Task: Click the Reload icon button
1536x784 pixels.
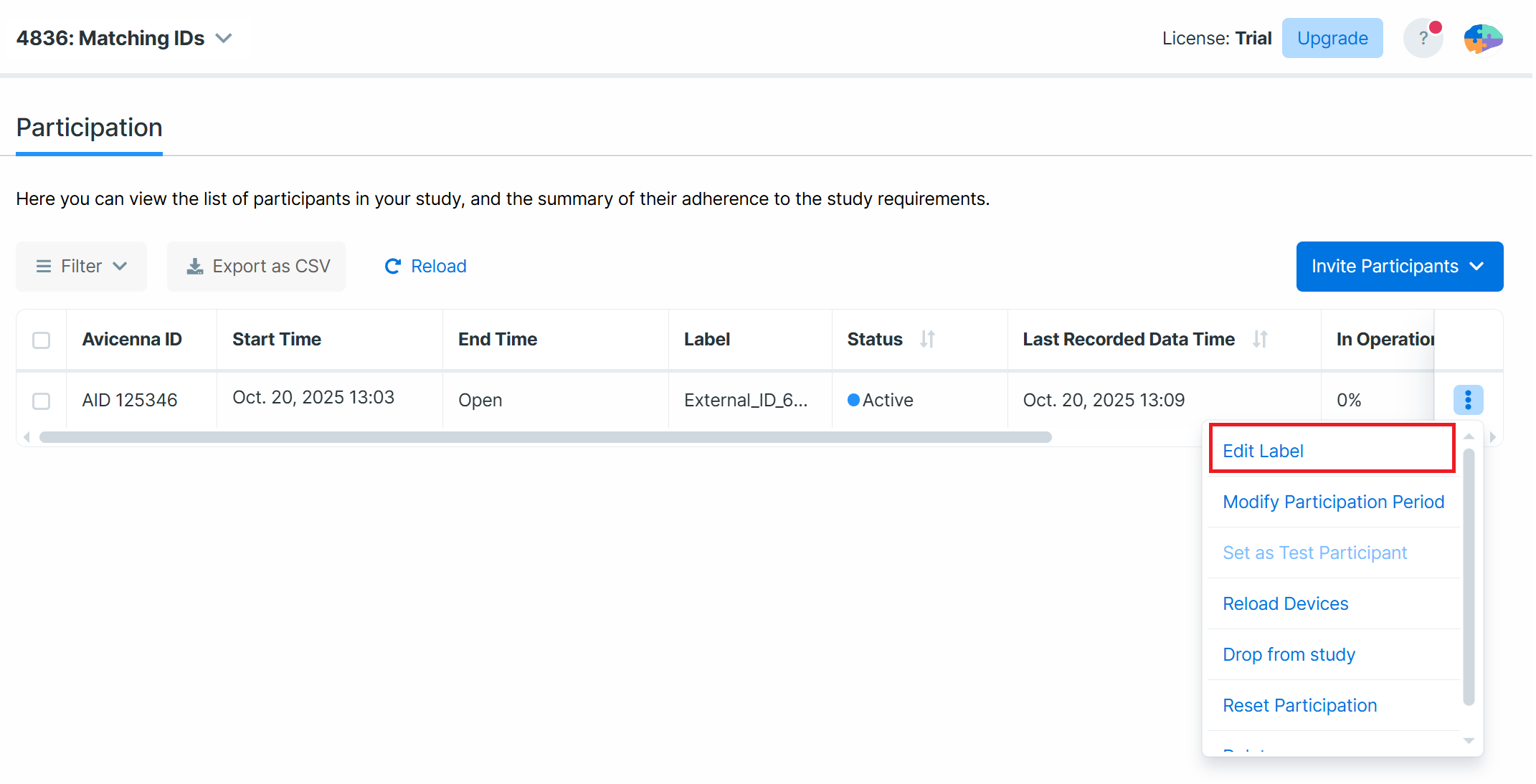Action: pos(425,267)
